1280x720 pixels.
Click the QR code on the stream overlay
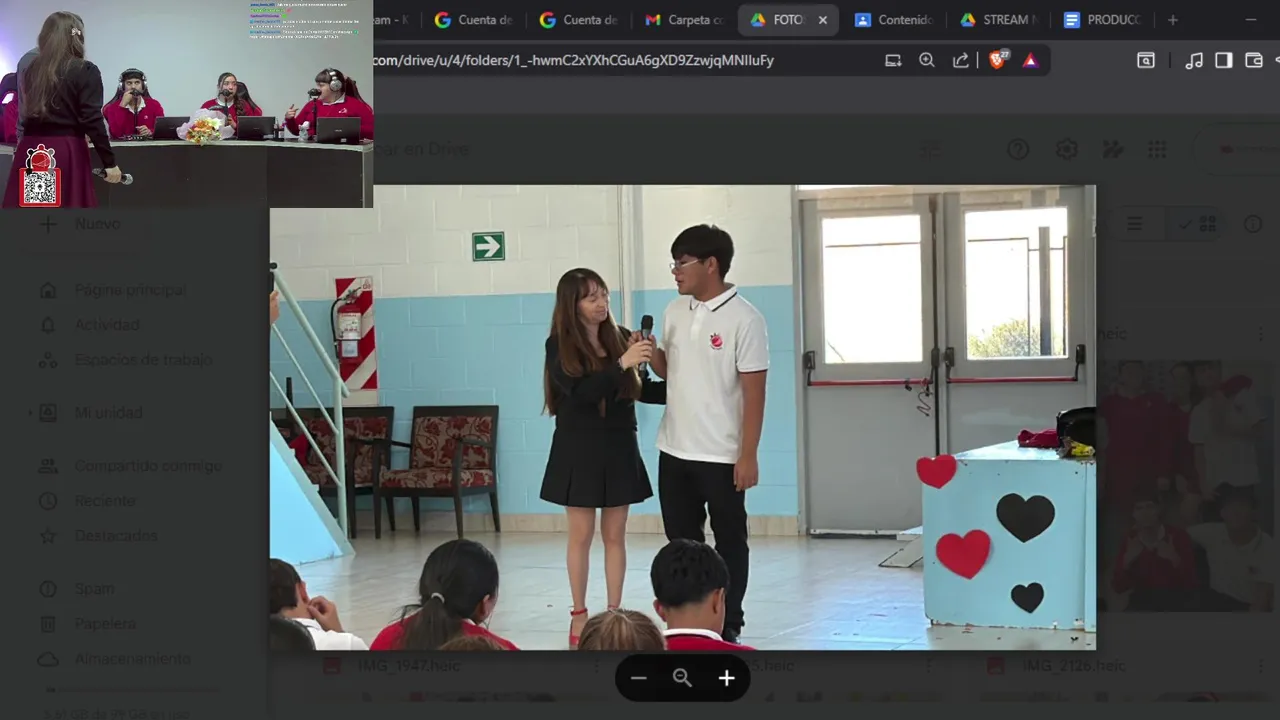40,187
